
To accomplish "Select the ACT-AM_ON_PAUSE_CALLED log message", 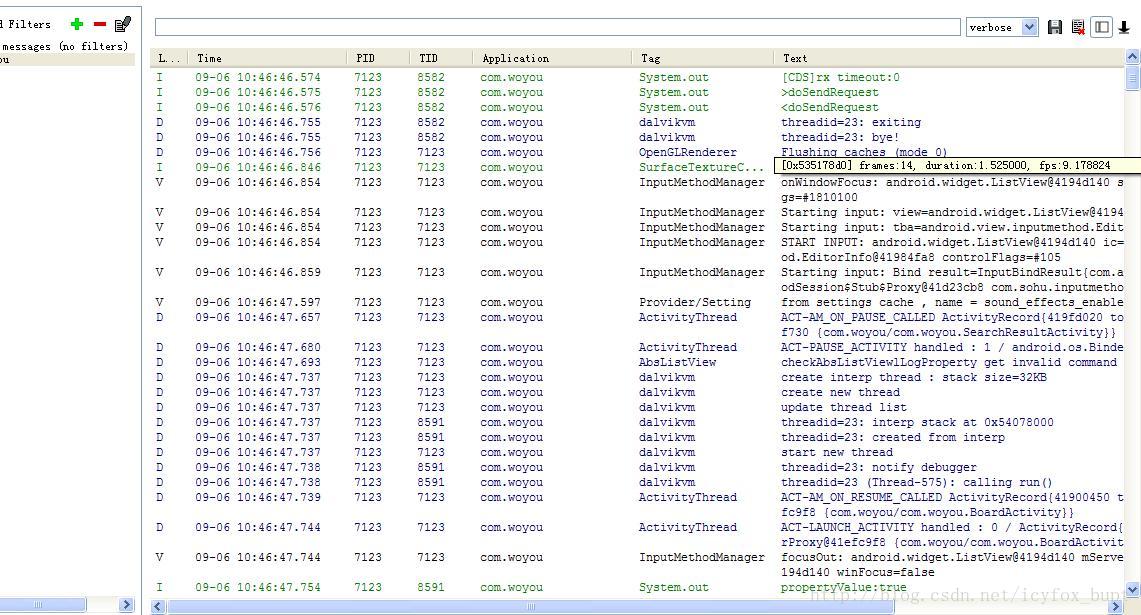I will click(x=952, y=325).
